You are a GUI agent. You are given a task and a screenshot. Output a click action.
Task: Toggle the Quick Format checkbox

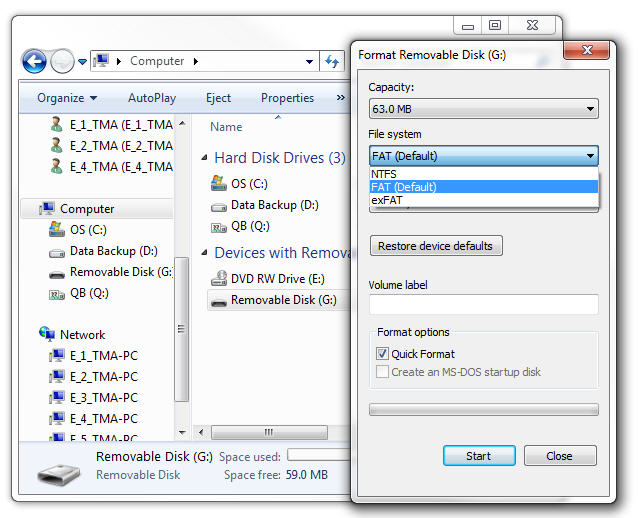(x=382, y=353)
